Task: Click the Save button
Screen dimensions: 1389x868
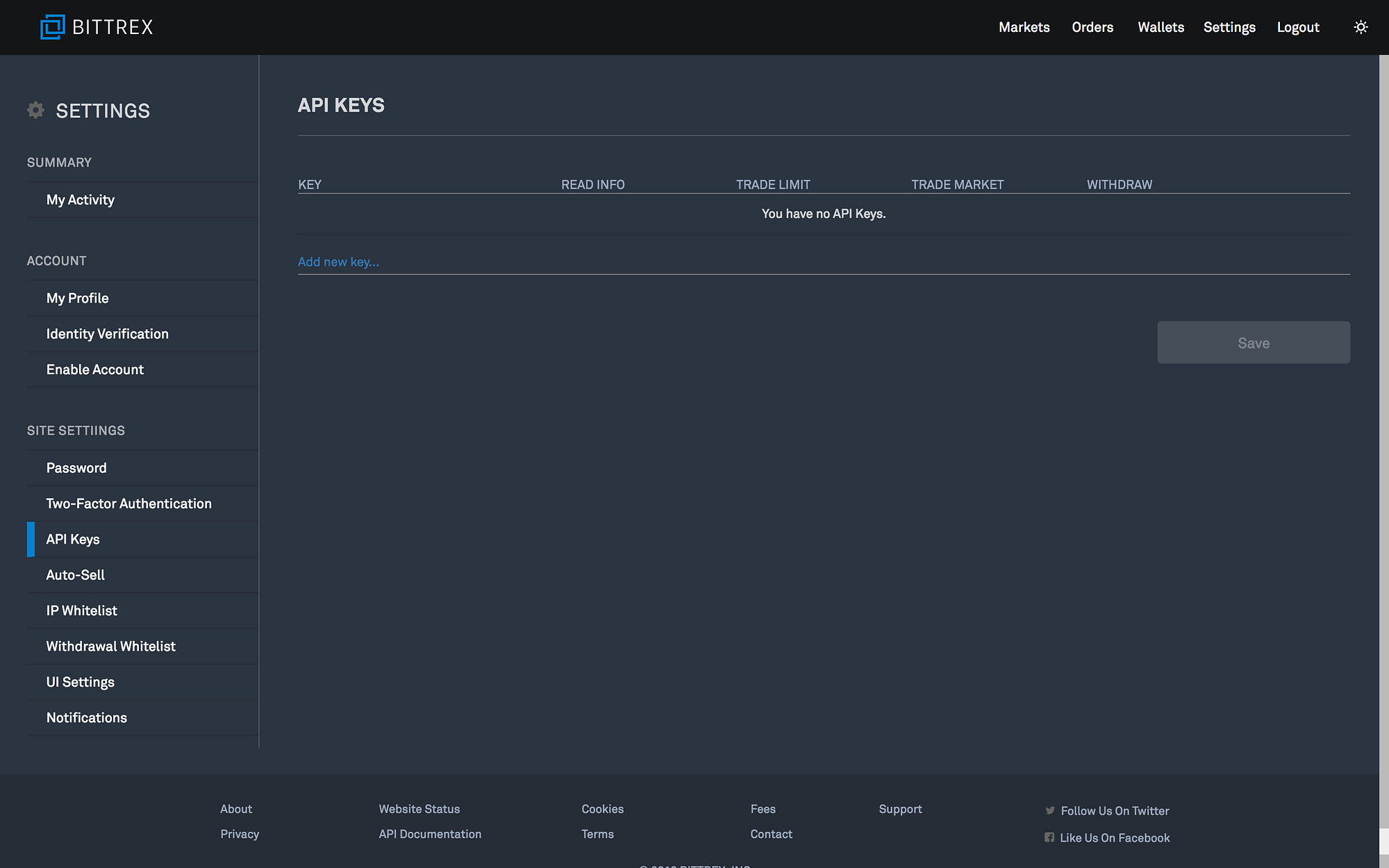Action: click(x=1254, y=342)
